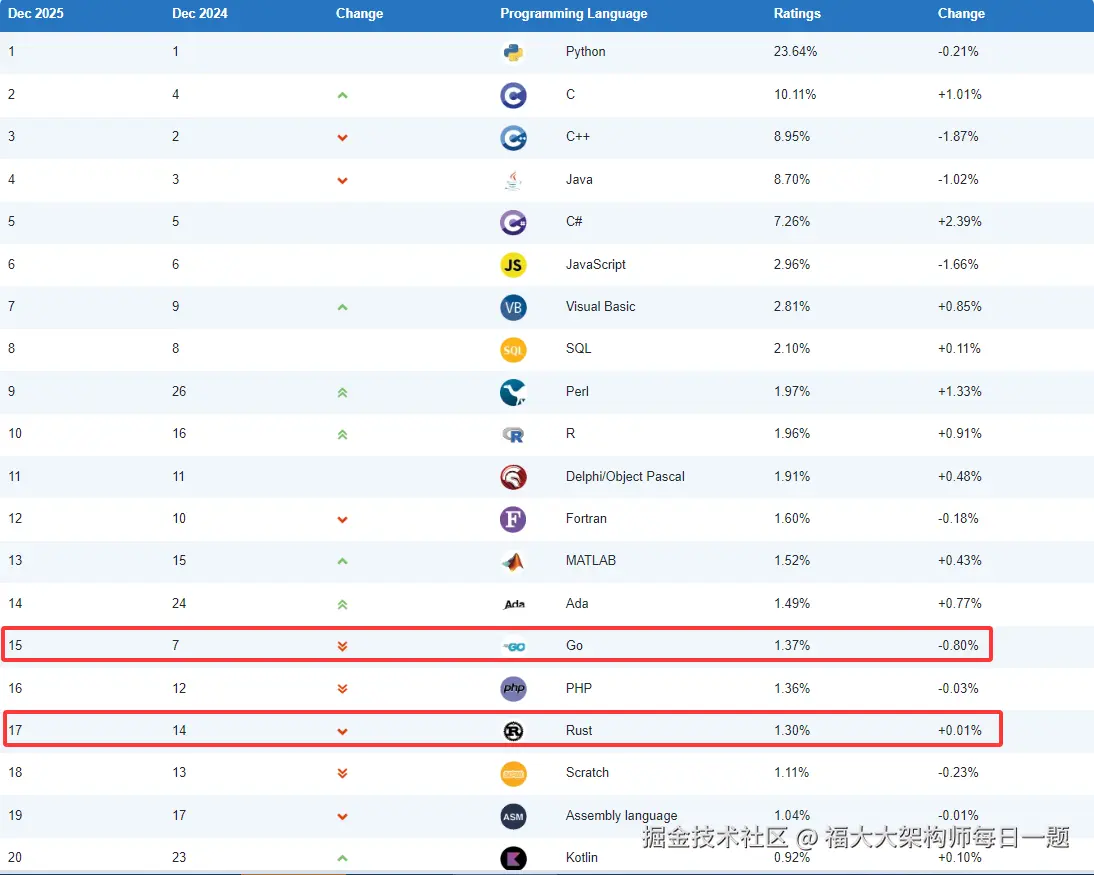Click the Delphi/Object Pascal logo icon
1094x875 pixels.
[513, 478]
